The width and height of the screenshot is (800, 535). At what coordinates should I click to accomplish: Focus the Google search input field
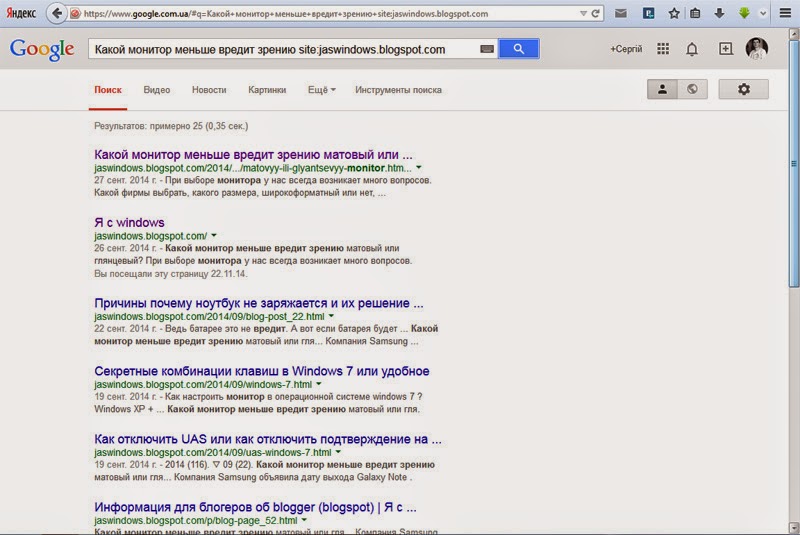[x=284, y=49]
